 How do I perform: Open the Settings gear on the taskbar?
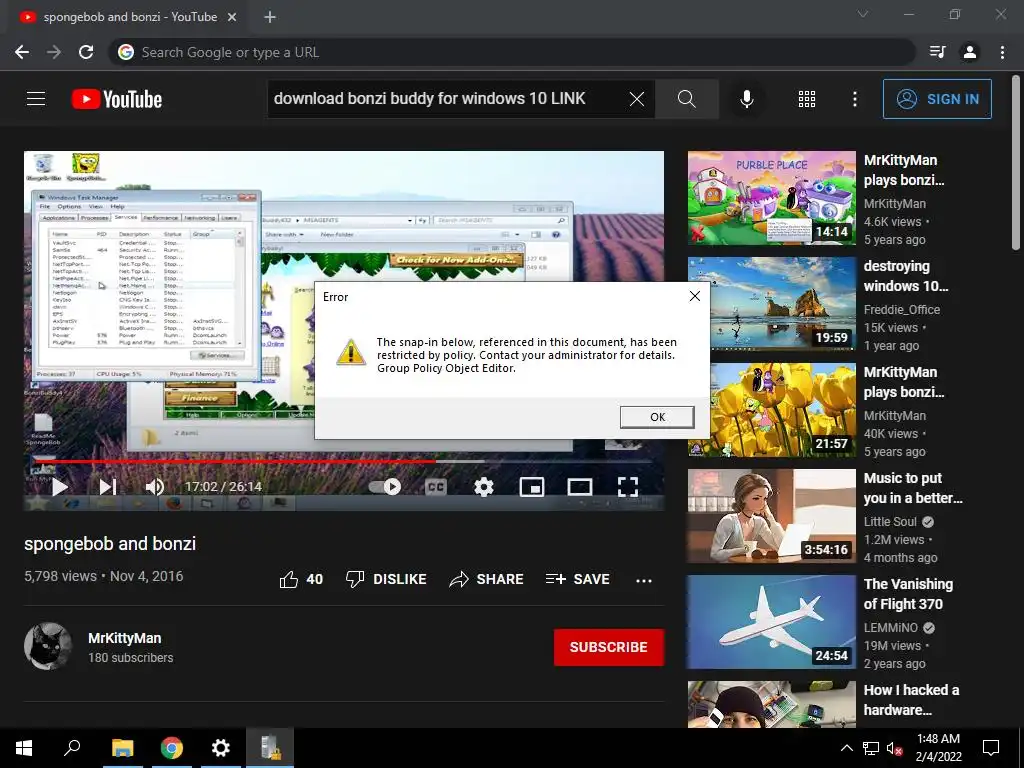coord(221,748)
